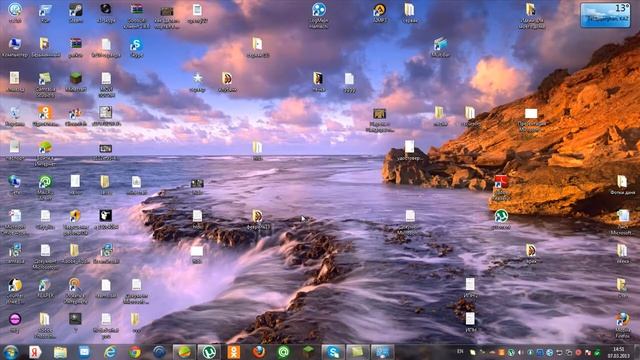Open the Computer desktop icon
The image size is (640, 360).
pos(15,47)
